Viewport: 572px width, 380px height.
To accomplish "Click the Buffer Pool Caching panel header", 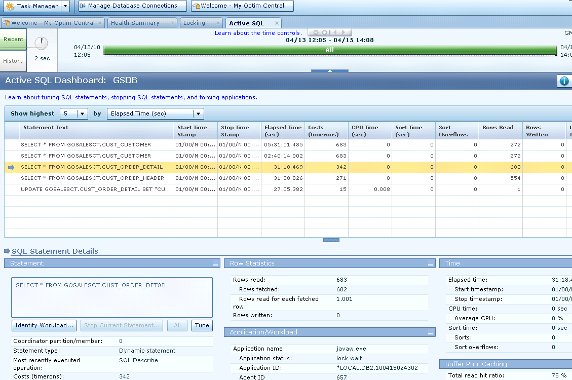I will pos(506,364).
